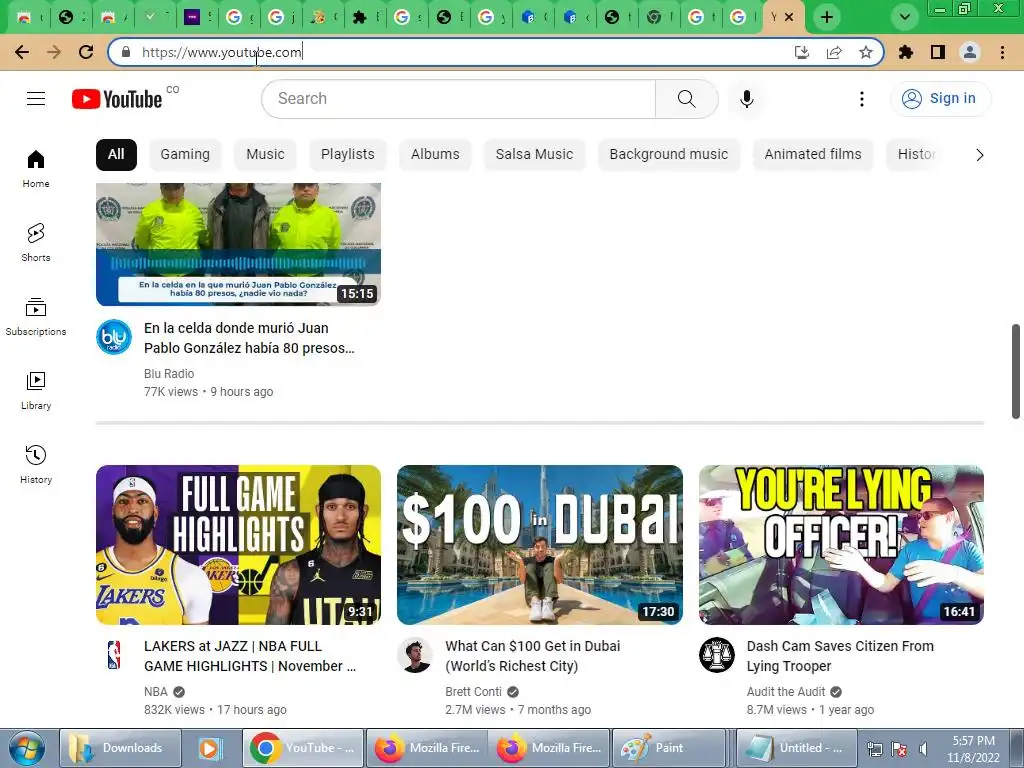Open Audit the Audit channel name link
This screenshot has width=1024, height=768.
pyautogui.click(x=786, y=692)
